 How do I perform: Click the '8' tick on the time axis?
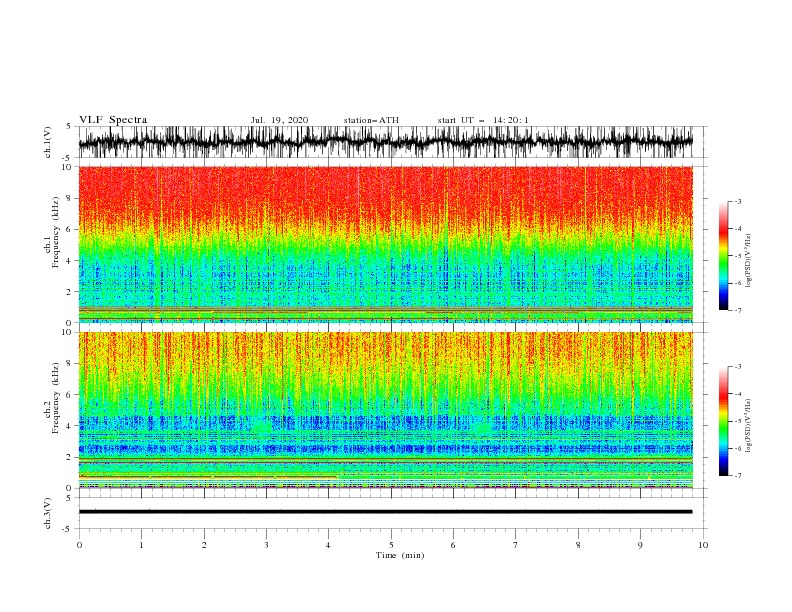(578, 545)
